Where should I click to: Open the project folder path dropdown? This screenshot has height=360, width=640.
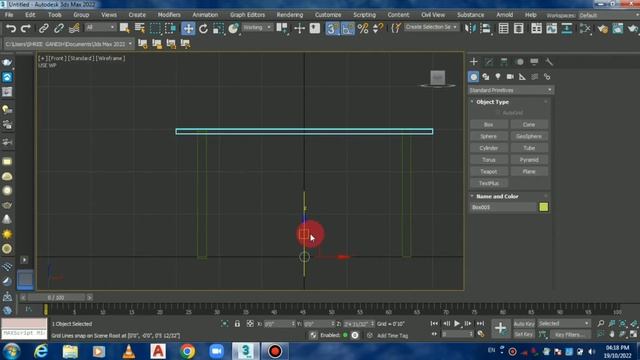[x=69, y=44]
